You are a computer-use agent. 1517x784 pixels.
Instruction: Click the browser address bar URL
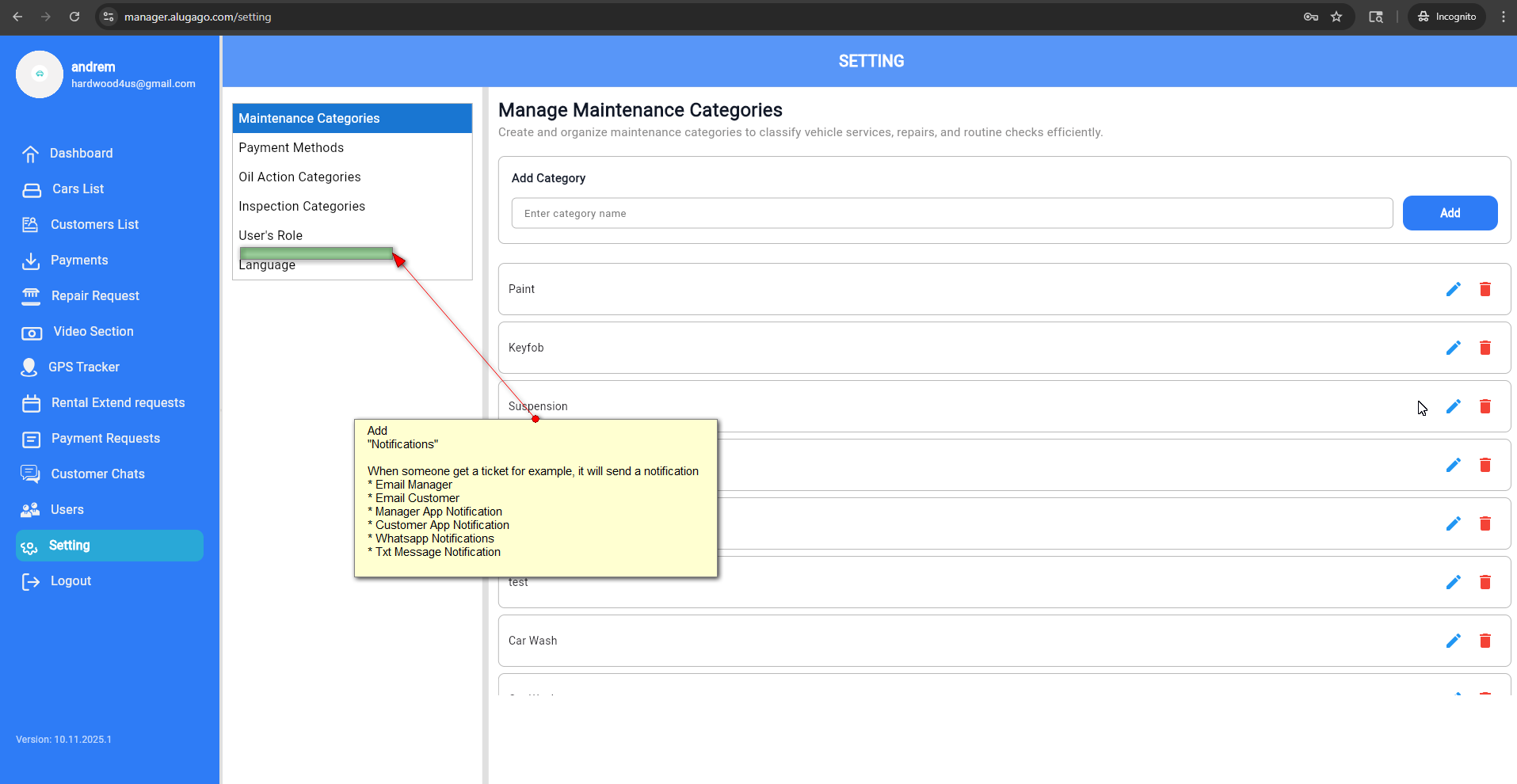point(197,17)
